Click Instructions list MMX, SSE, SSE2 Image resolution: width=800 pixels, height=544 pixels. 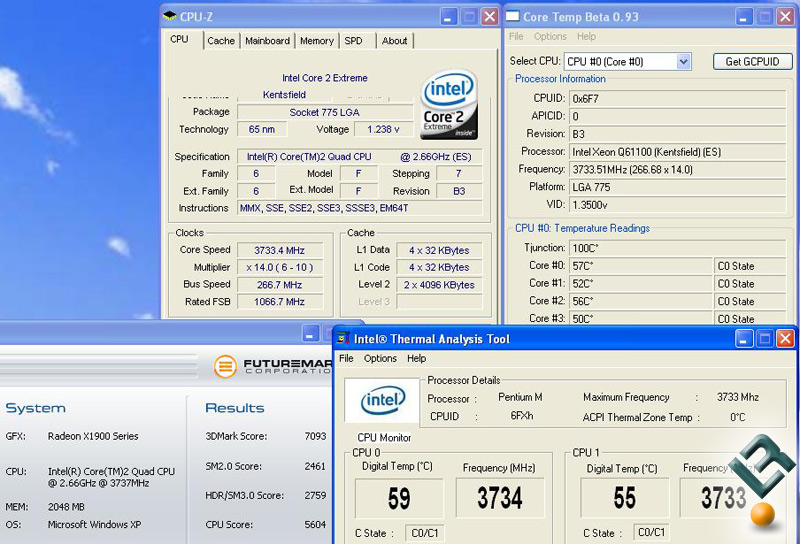click(x=360, y=208)
